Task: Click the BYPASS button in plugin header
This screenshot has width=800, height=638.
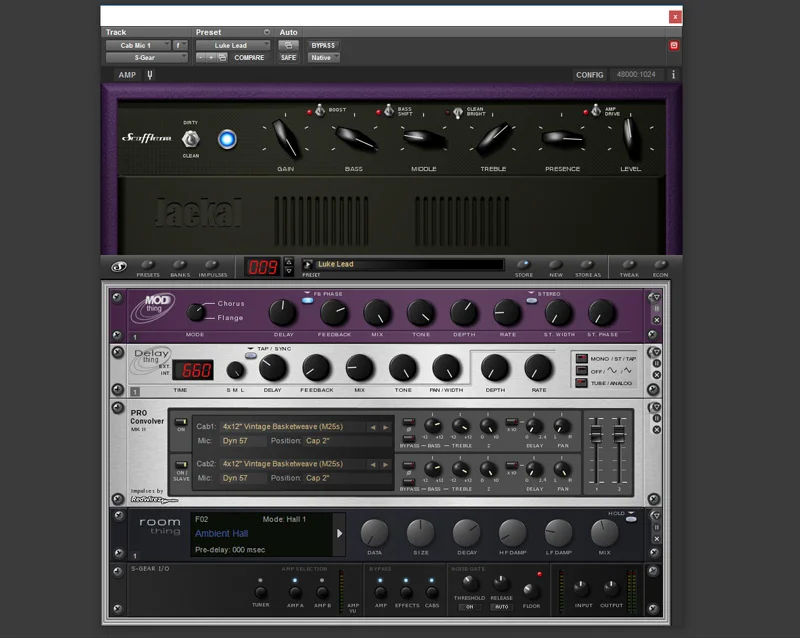Action: coord(323,45)
